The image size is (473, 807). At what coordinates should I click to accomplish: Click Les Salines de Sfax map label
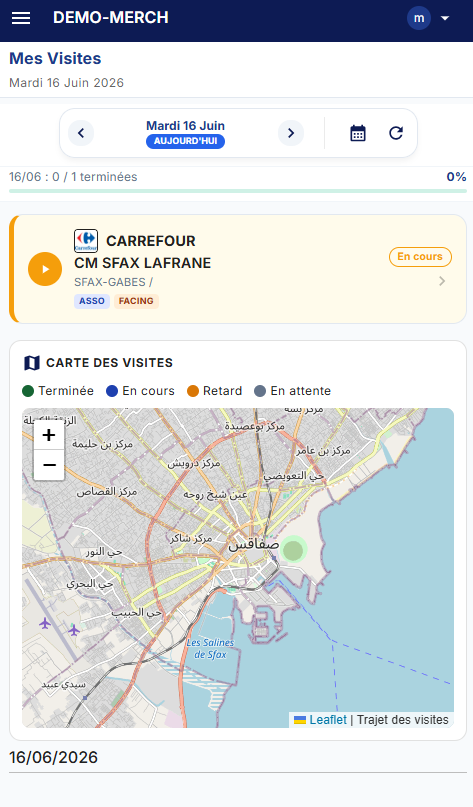coord(210,648)
